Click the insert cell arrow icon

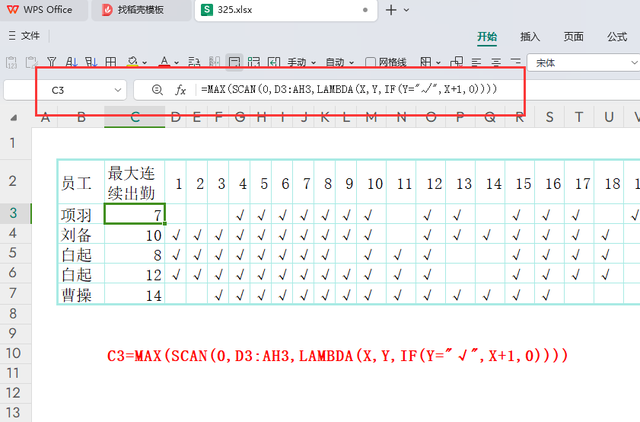click(x=273, y=62)
